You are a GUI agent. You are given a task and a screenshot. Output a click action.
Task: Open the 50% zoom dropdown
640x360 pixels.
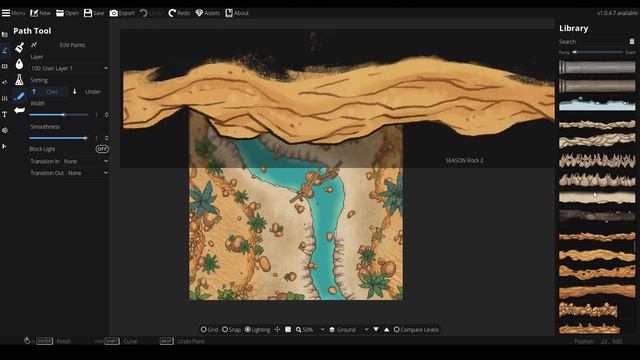point(313,329)
